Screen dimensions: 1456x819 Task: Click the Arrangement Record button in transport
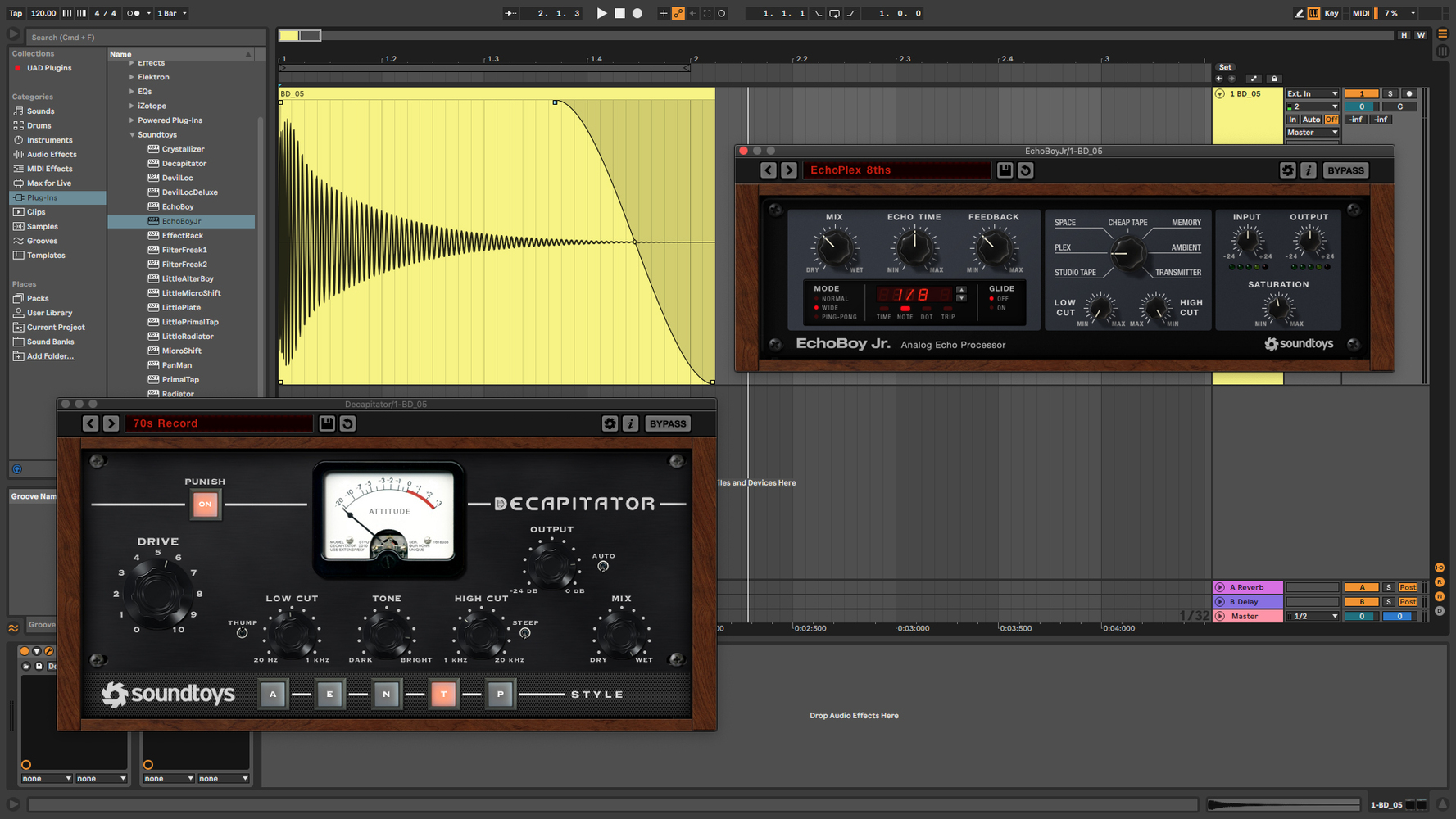[x=637, y=13]
